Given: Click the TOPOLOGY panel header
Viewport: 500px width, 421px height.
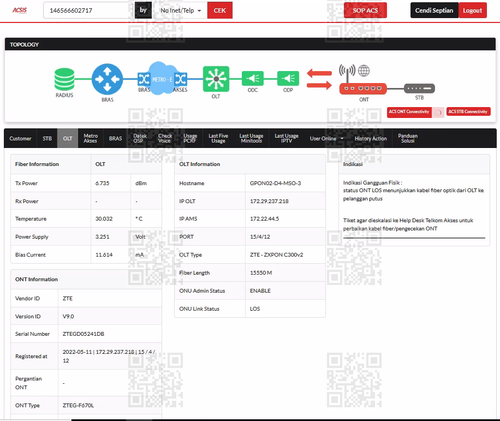Looking at the screenshot, I should point(250,44).
